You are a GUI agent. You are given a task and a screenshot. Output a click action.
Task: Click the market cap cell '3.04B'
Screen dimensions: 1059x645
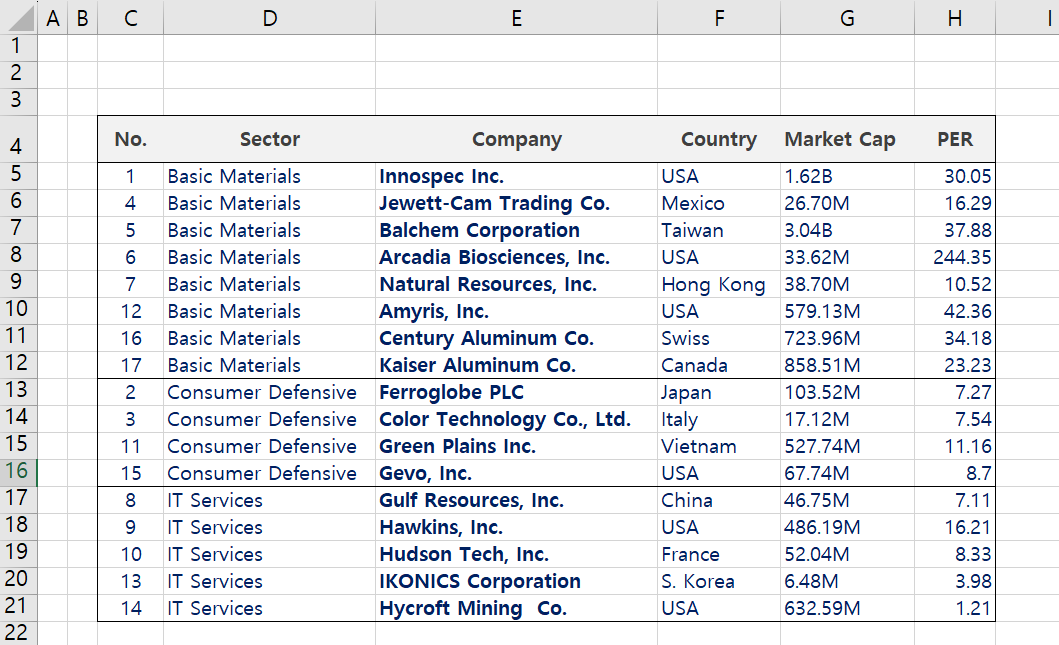click(x=847, y=230)
